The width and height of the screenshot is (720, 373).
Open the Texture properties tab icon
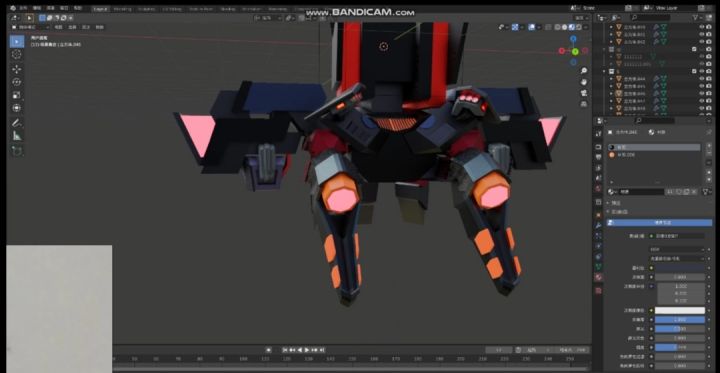tap(598, 291)
